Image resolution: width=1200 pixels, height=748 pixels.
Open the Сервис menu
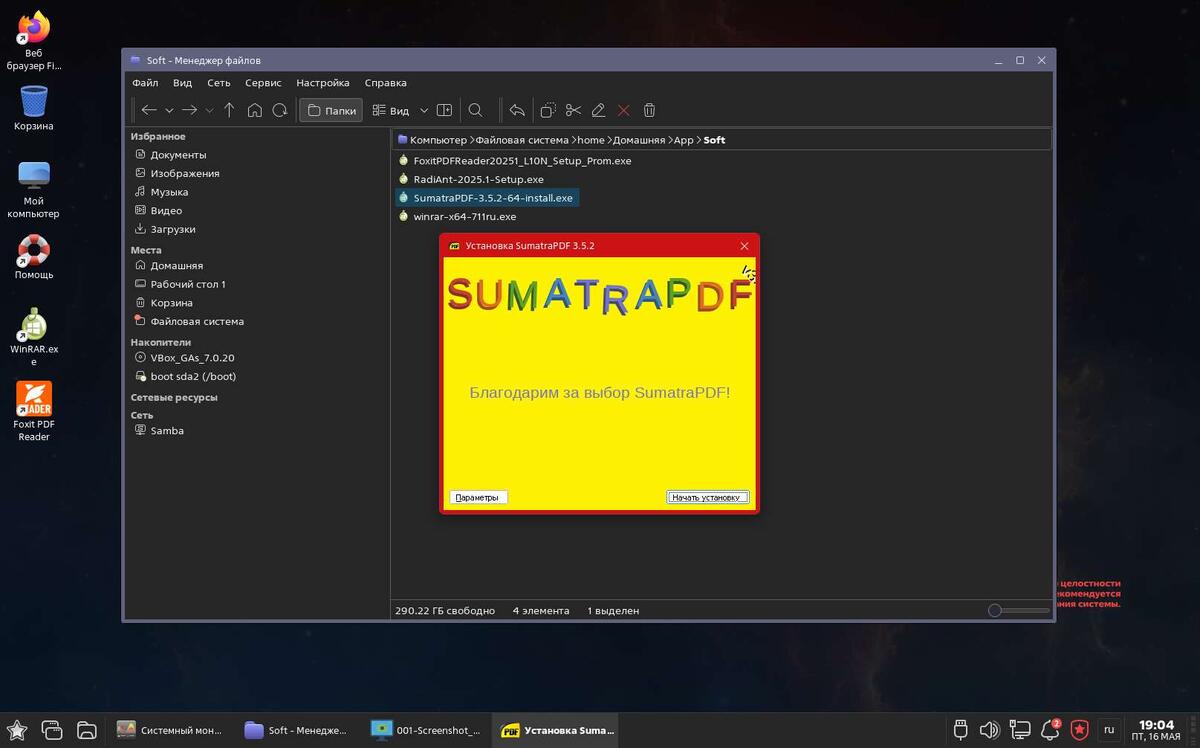263,83
